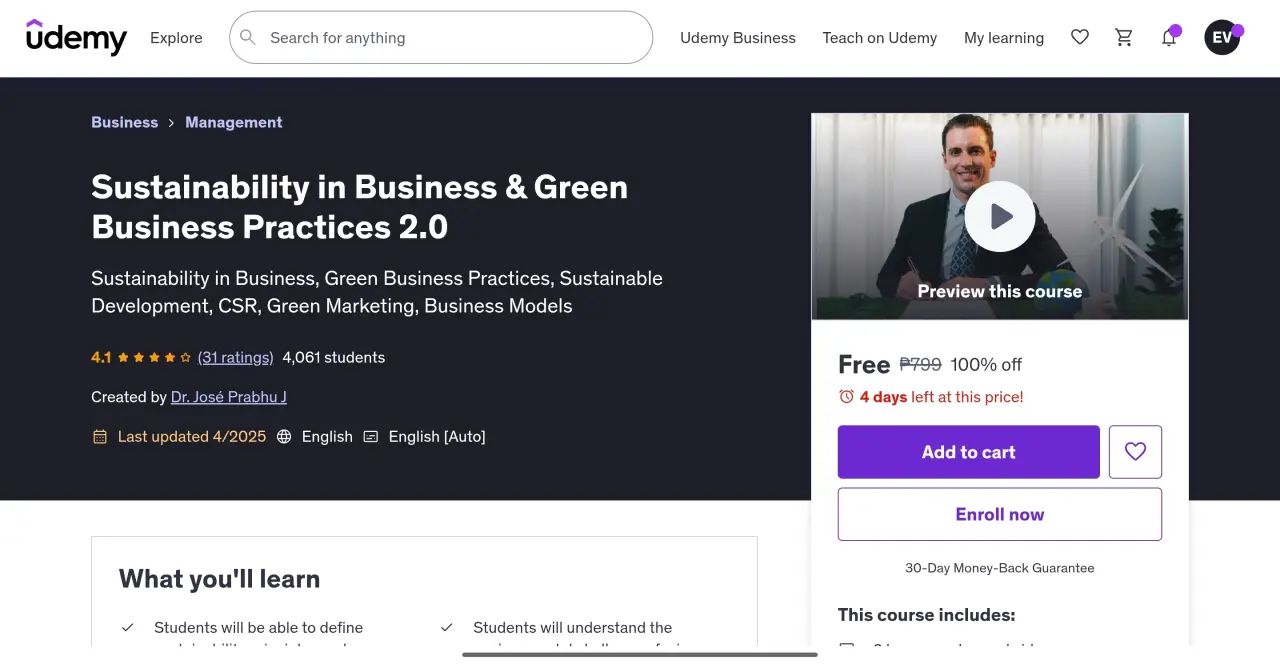Click first checkmark in What you'll learn
The width and height of the screenshot is (1280, 664).
point(128,628)
